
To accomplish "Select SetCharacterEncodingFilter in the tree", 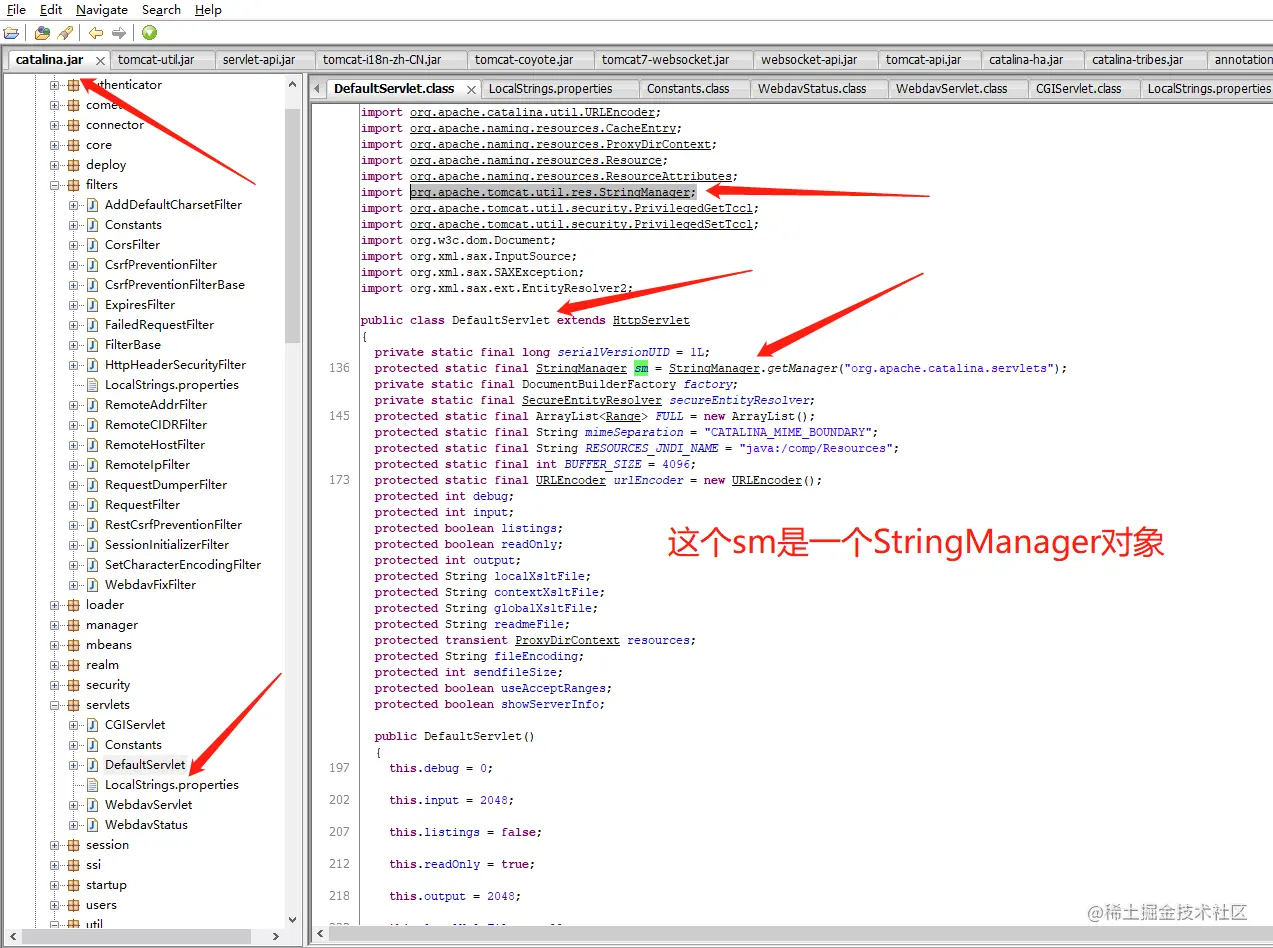I will click(x=183, y=565).
